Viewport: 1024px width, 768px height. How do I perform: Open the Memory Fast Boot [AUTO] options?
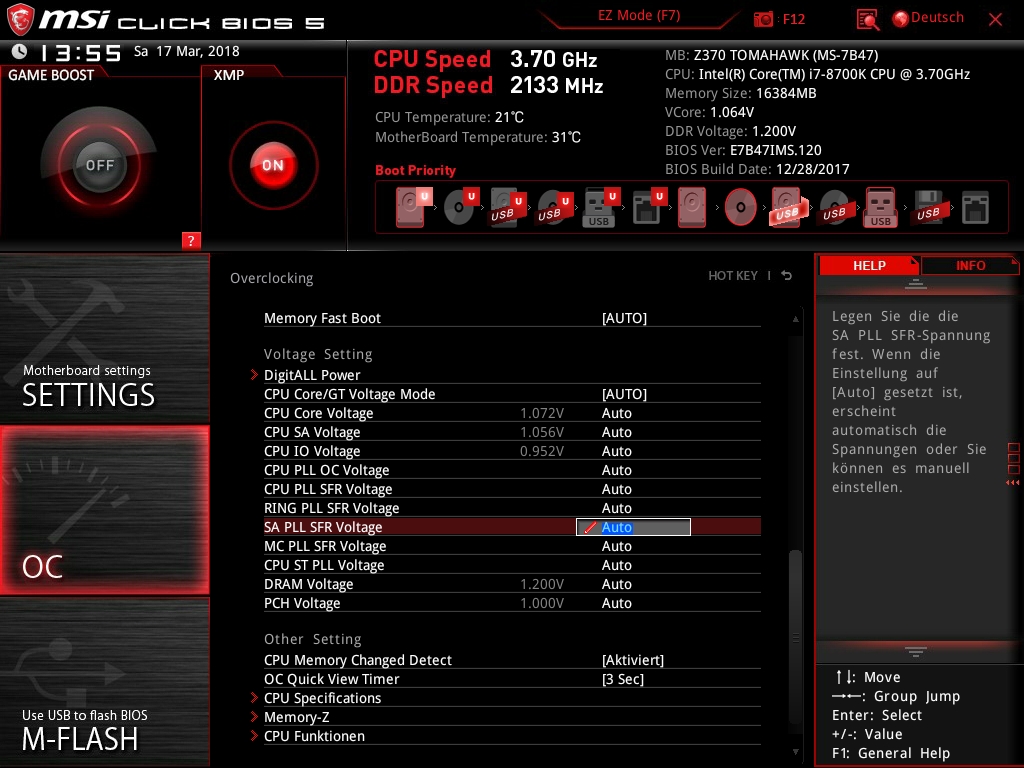tap(624, 318)
